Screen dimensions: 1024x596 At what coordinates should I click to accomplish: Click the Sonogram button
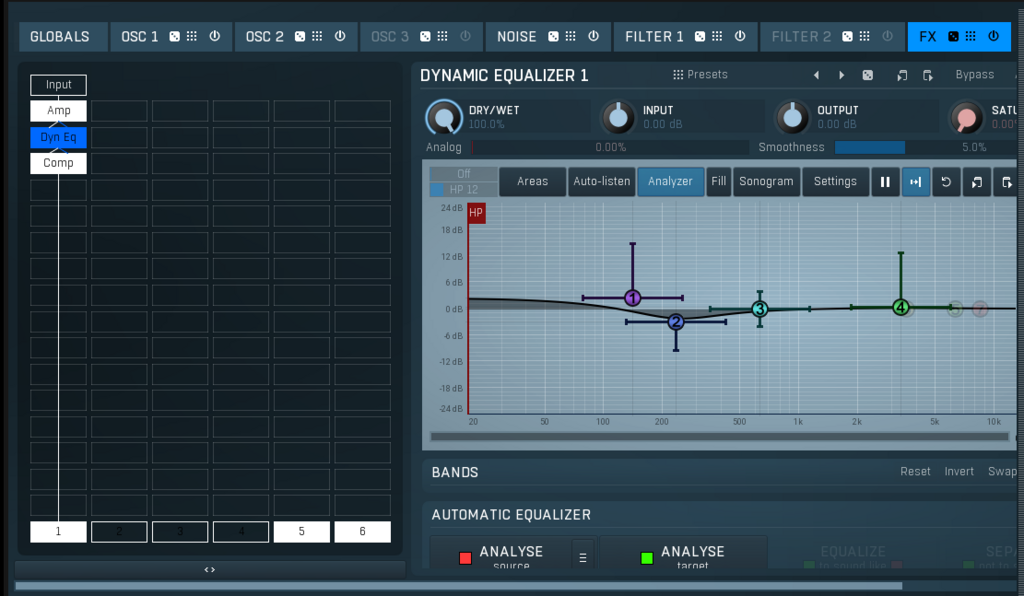click(x=766, y=181)
